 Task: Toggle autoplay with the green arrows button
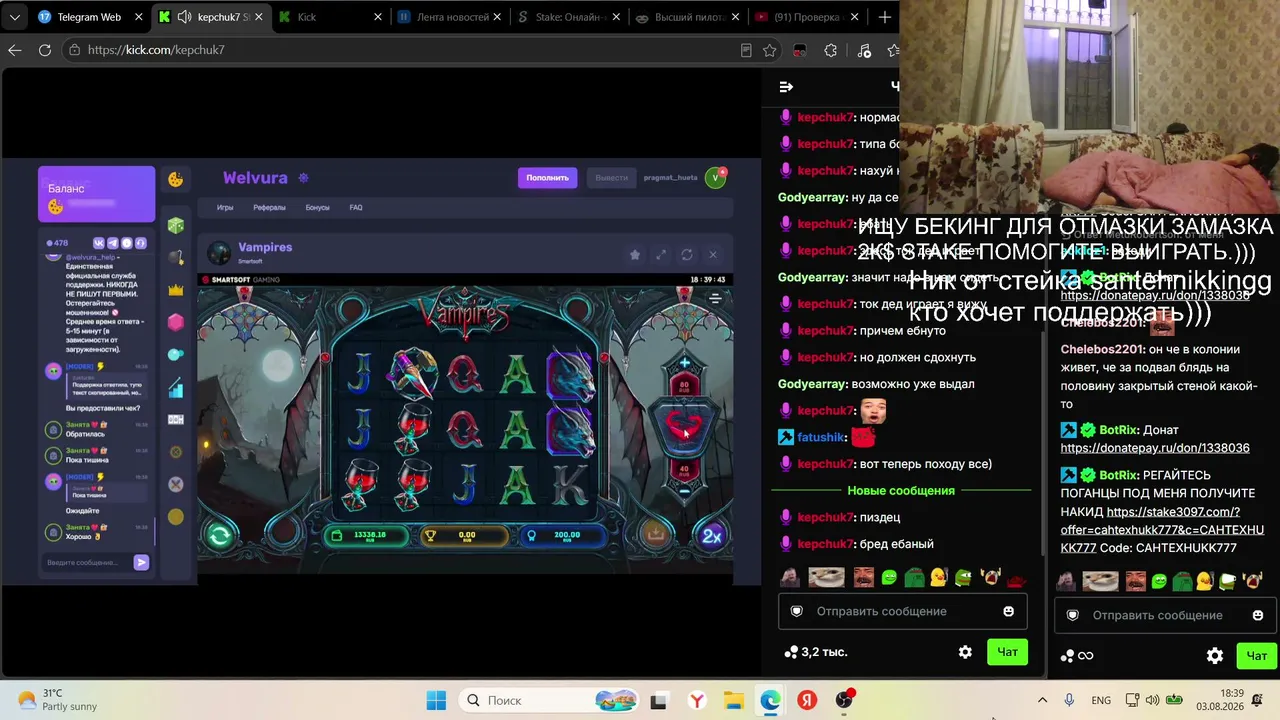[x=220, y=536]
